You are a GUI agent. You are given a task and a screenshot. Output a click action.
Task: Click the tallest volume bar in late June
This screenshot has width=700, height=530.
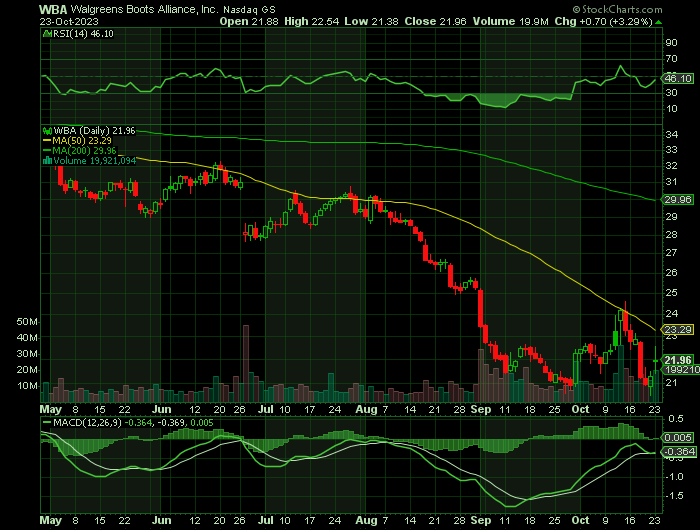coord(246,363)
